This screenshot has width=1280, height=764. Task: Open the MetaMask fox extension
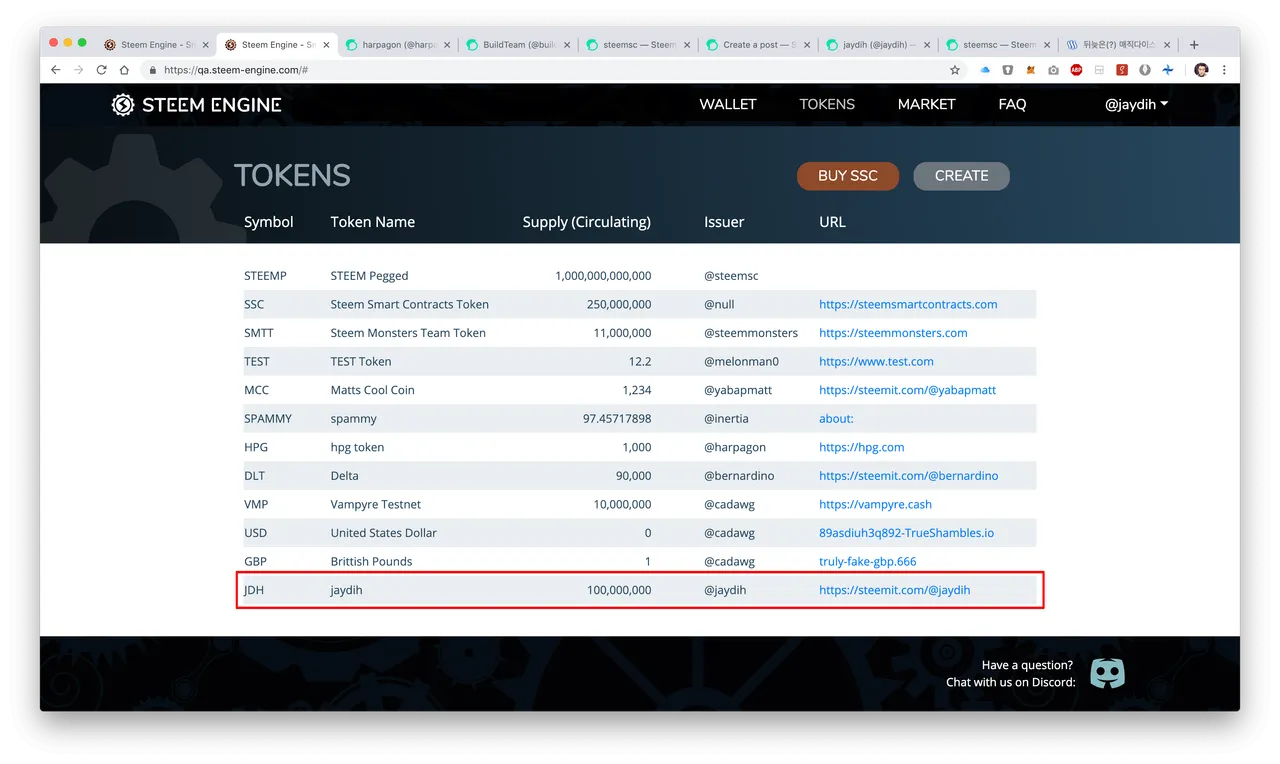[1031, 70]
